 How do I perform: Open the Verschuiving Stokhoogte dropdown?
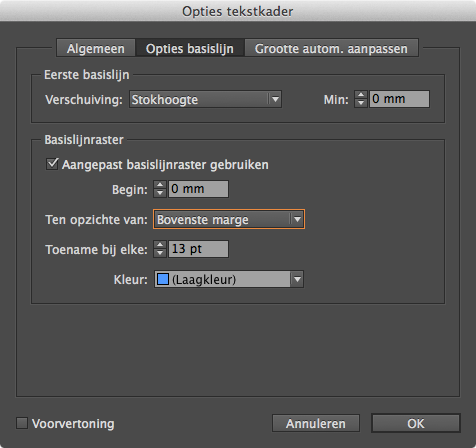pos(205,99)
